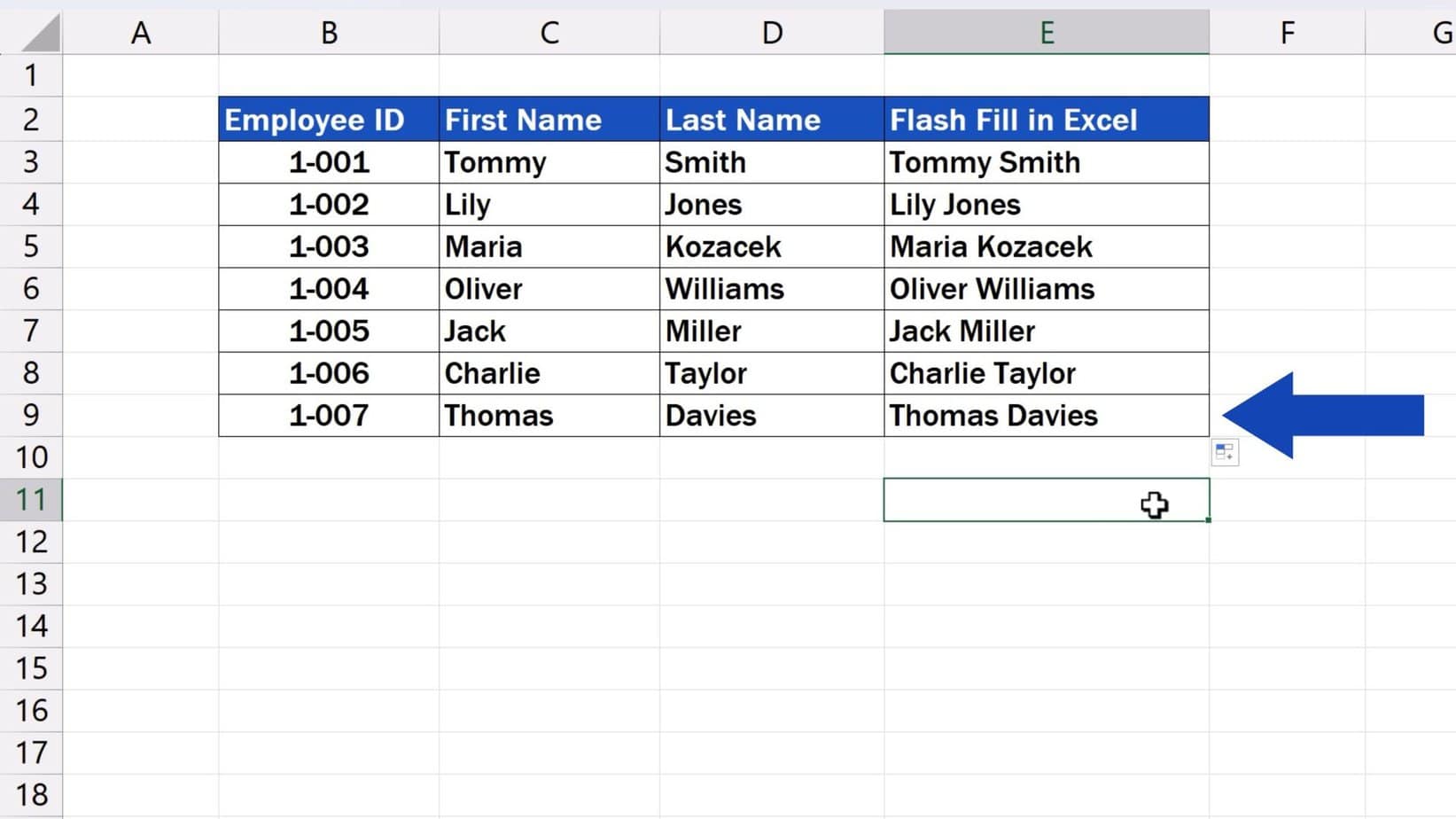Select column F header

point(1288,33)
